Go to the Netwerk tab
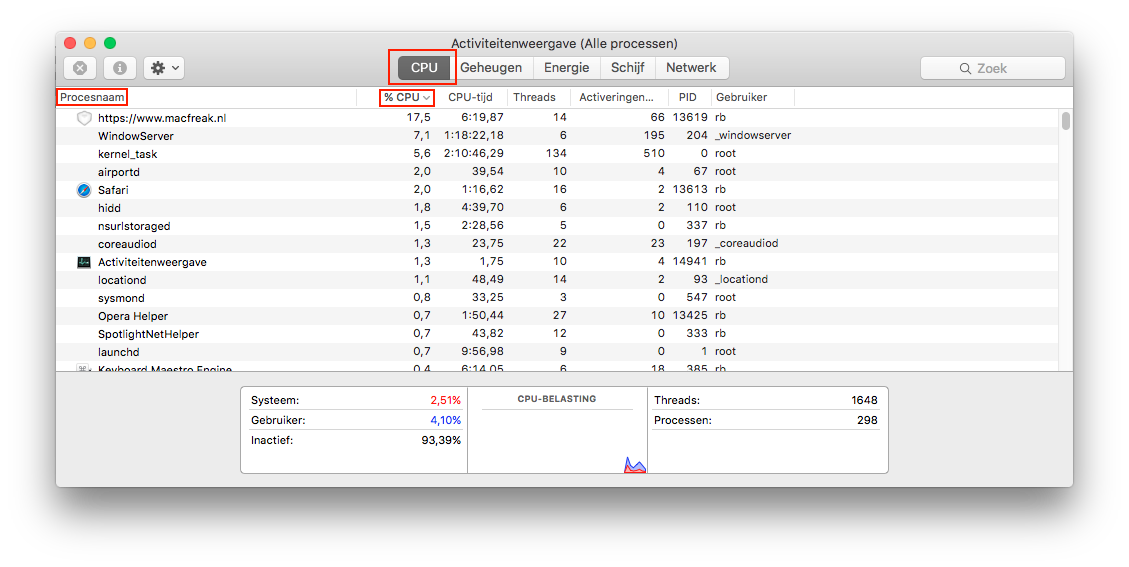 [x=691, y=68]
